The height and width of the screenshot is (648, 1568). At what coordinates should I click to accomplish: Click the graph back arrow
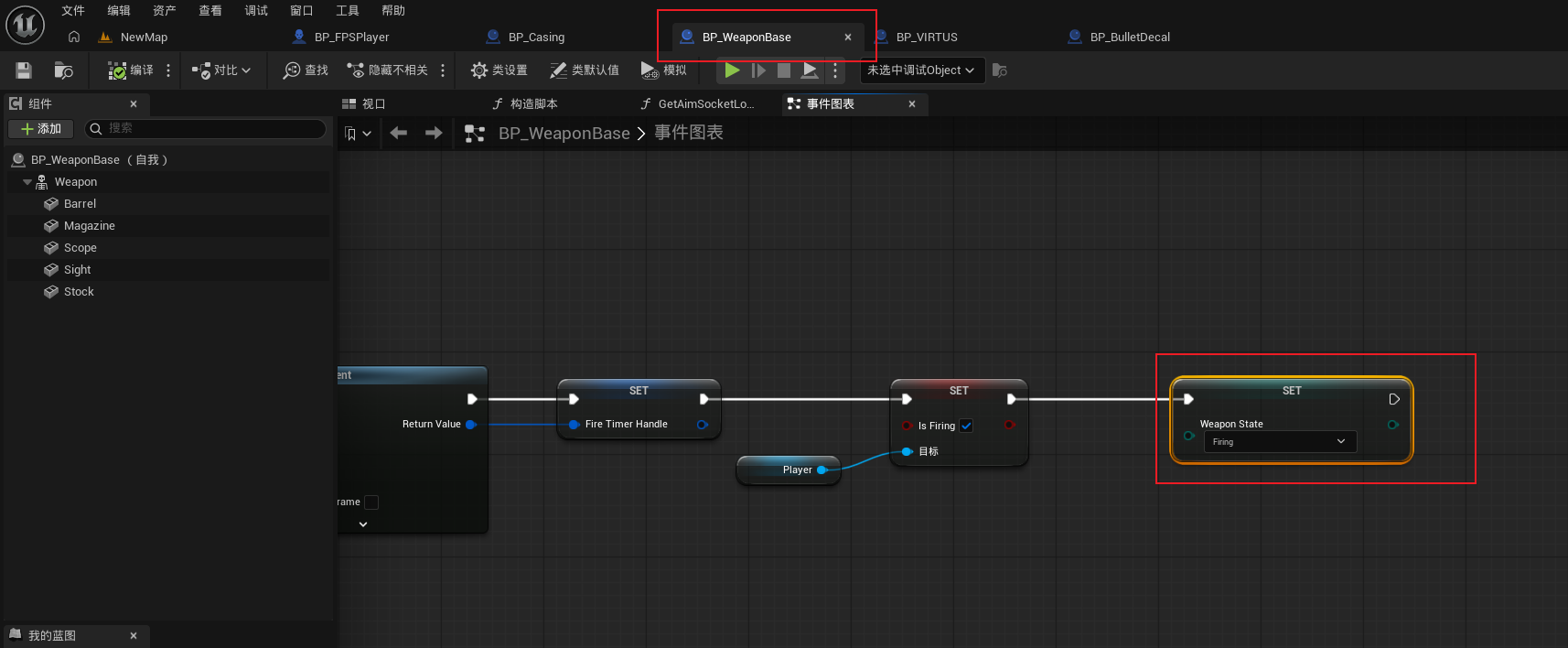[x=399, y=134]
